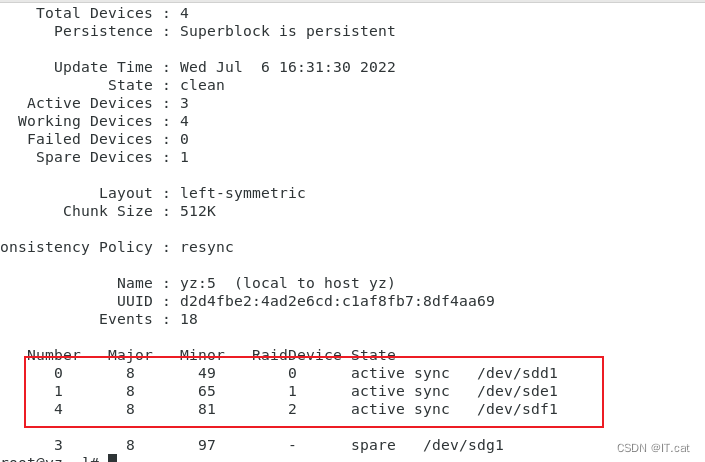705x462 pixels.
Task: Click the clean state value
Action: tap(202, 85)
